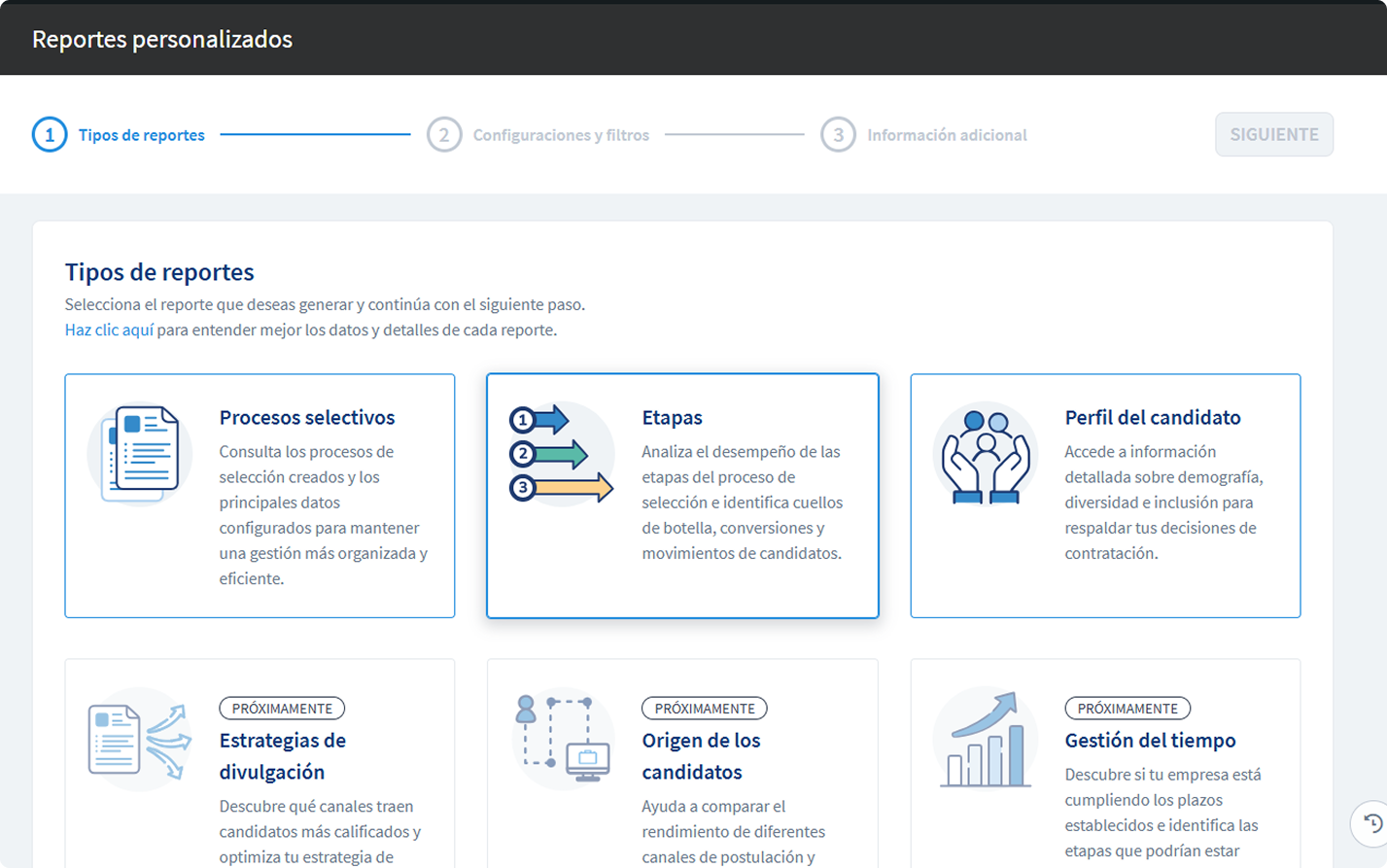Click the Procesos selectivos documents icon
This screenshot has height=868, width=1387.
click(x=140, y=454)
